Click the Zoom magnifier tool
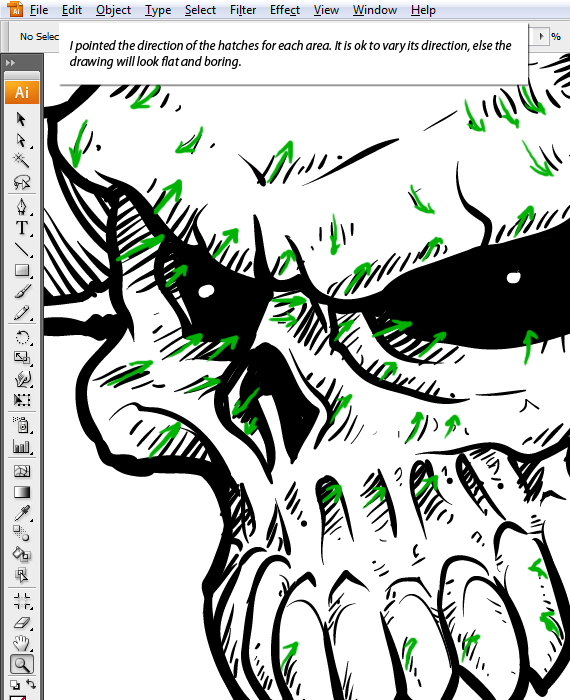The width and height of the screenshot is (570, 700). [x=21, y=664]
